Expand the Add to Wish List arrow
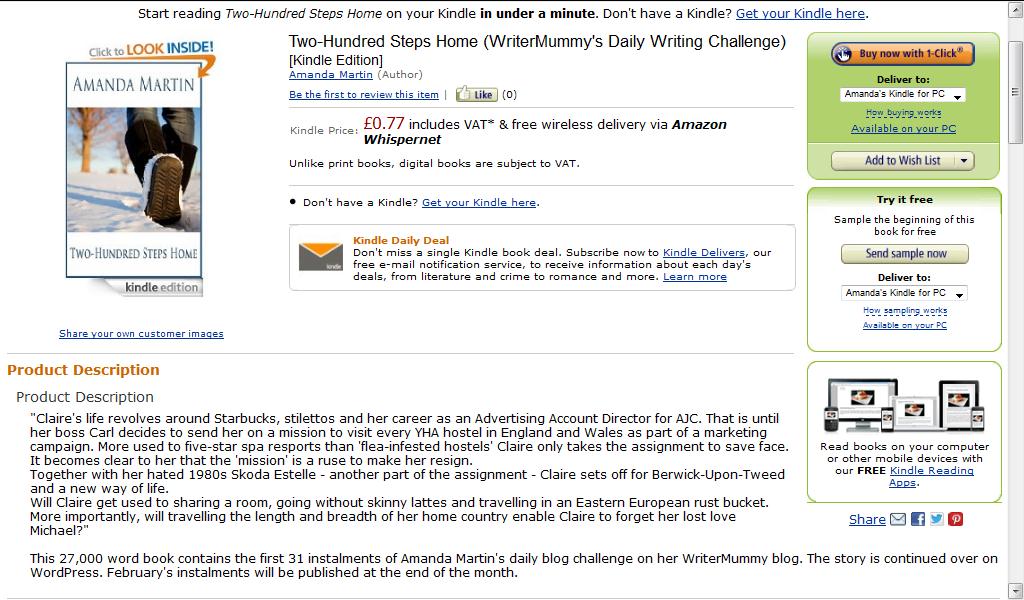Screen dimensions: 1024x600 pos(964,161)
